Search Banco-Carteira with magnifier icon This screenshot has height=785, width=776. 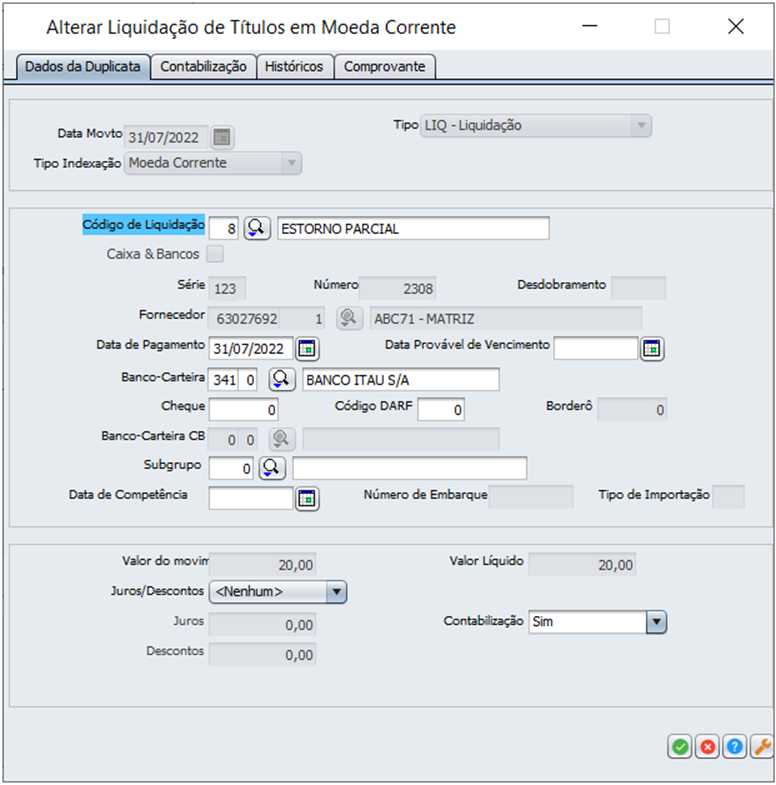[282, 379]
